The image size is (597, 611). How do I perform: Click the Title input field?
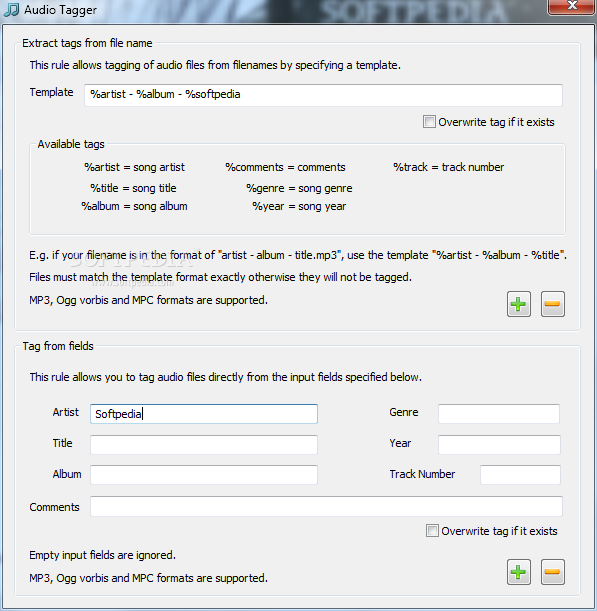[x=204, y=445]
